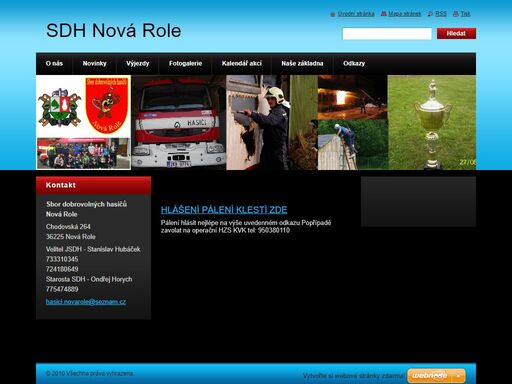The image size is (512, 384).
Task: Click the Starosta SDH - Ondřej Horych text
Action: click(x=89, y=279)
